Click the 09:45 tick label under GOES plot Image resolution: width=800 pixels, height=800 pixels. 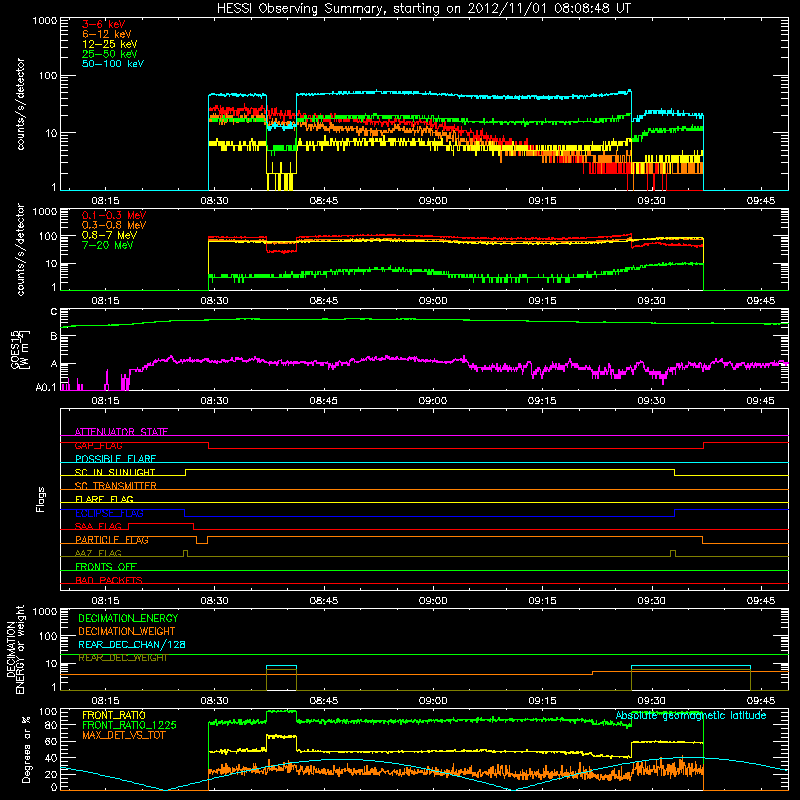tap(761, 401)
